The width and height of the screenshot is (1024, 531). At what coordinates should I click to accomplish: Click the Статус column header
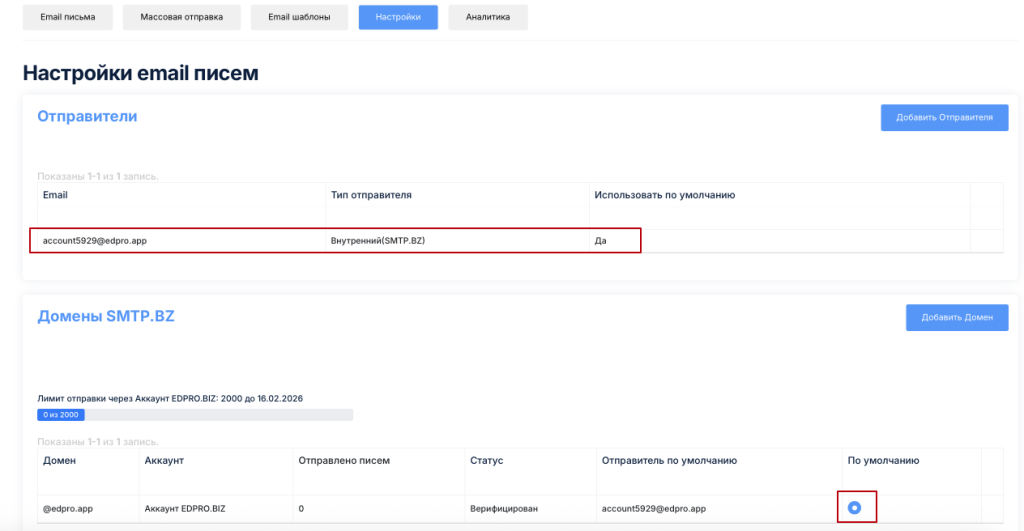[486, 461]
